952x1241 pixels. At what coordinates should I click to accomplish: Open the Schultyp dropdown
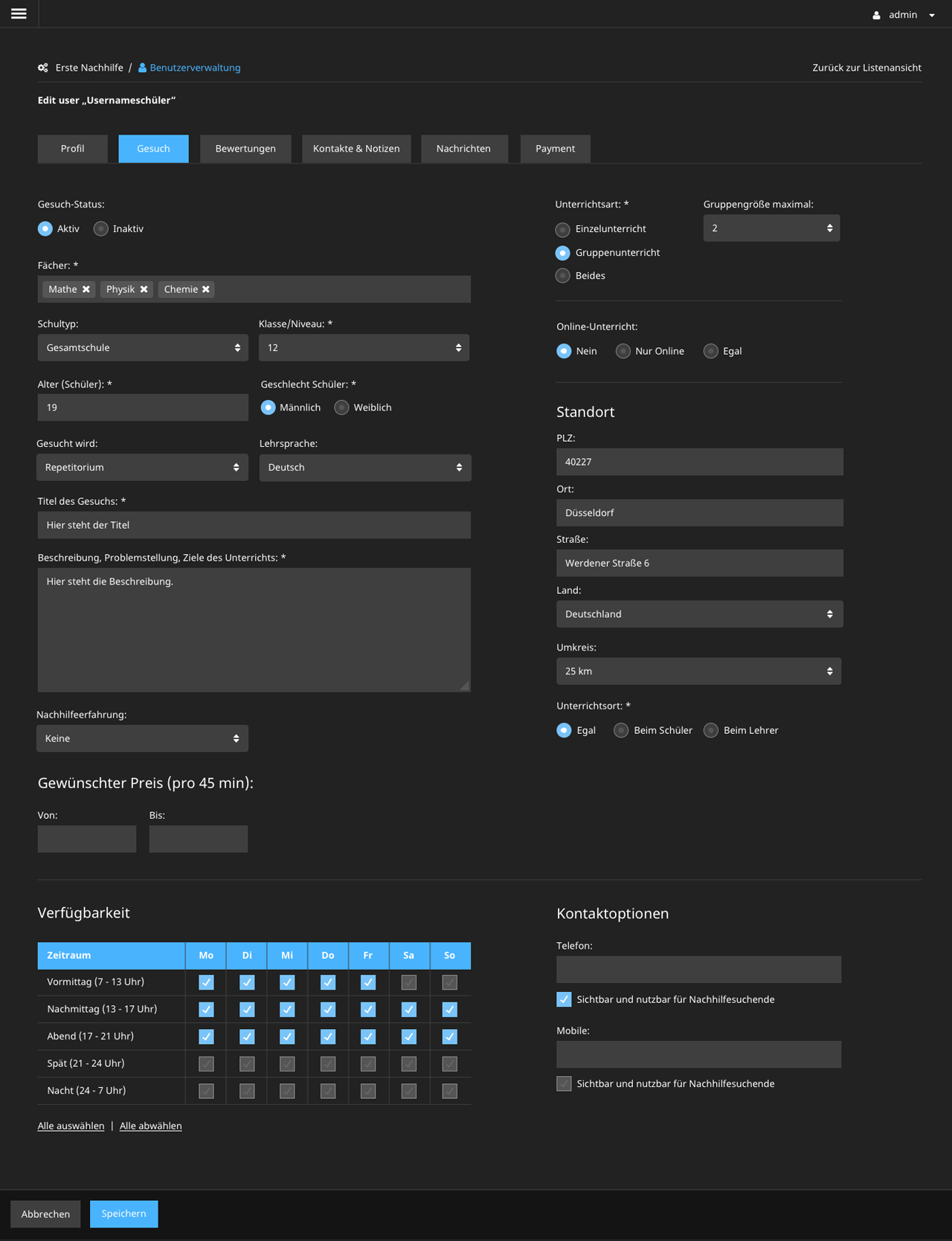point(142,348)
